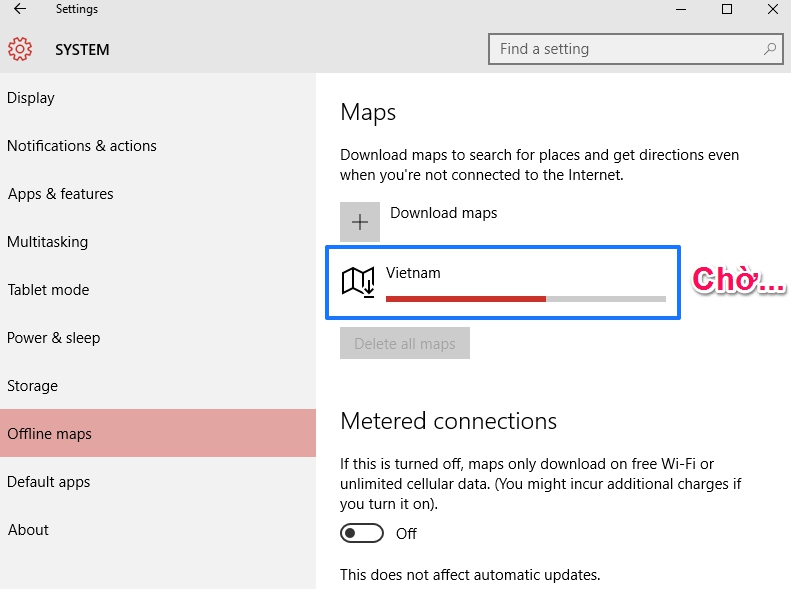Open Multitasking settings
Screen dimensions: 791x589
pyautogui.click(x=48, y=242)
